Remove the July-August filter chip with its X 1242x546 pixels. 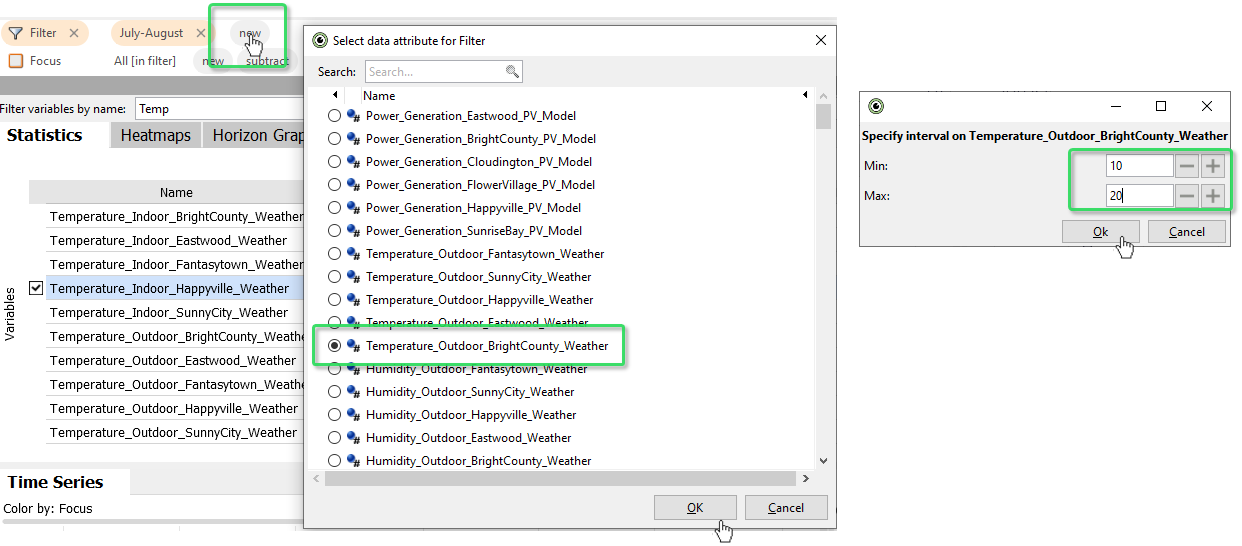coord(201,33)
